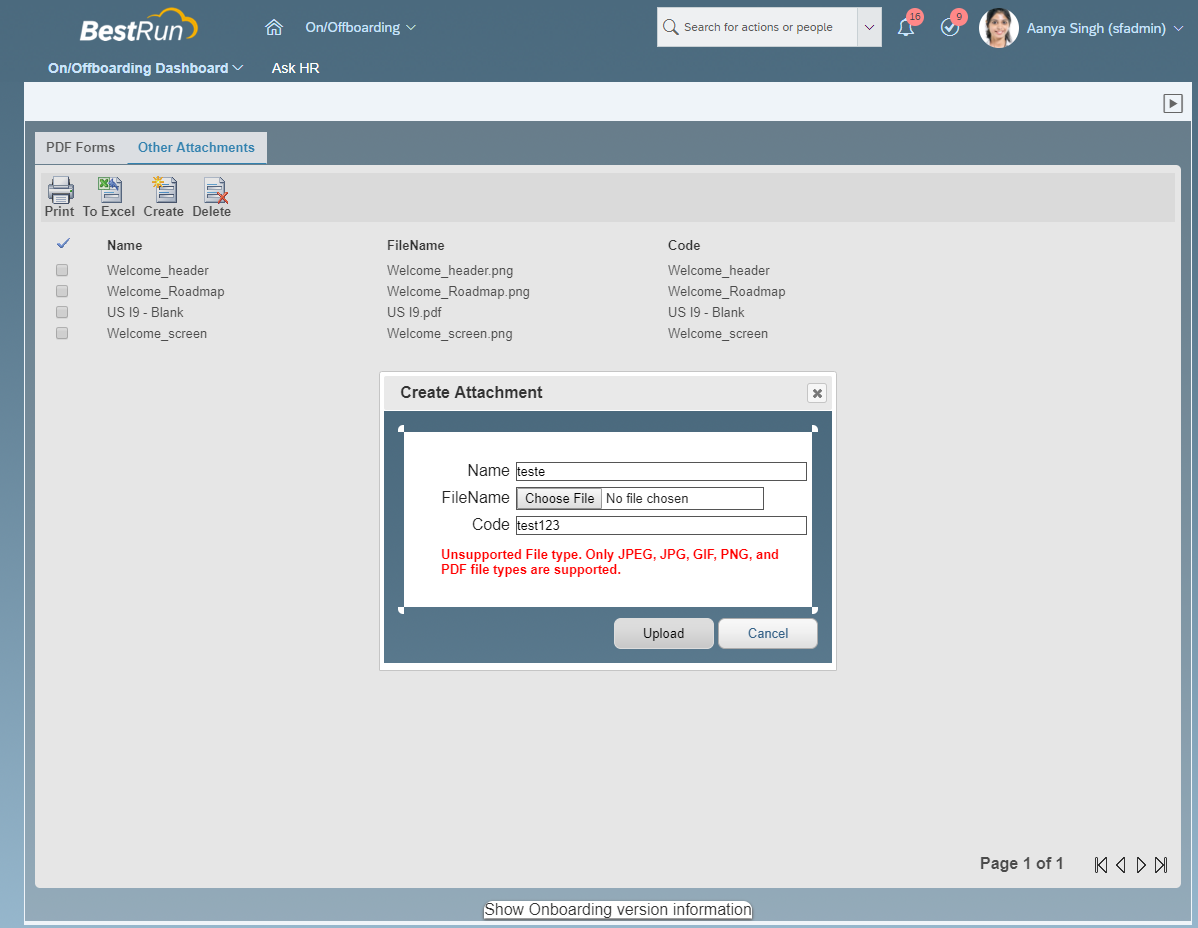Screen dimensions: 1198x928
Task: Click the Page 1 of 1 text
Action: [x=1022, y=863]
